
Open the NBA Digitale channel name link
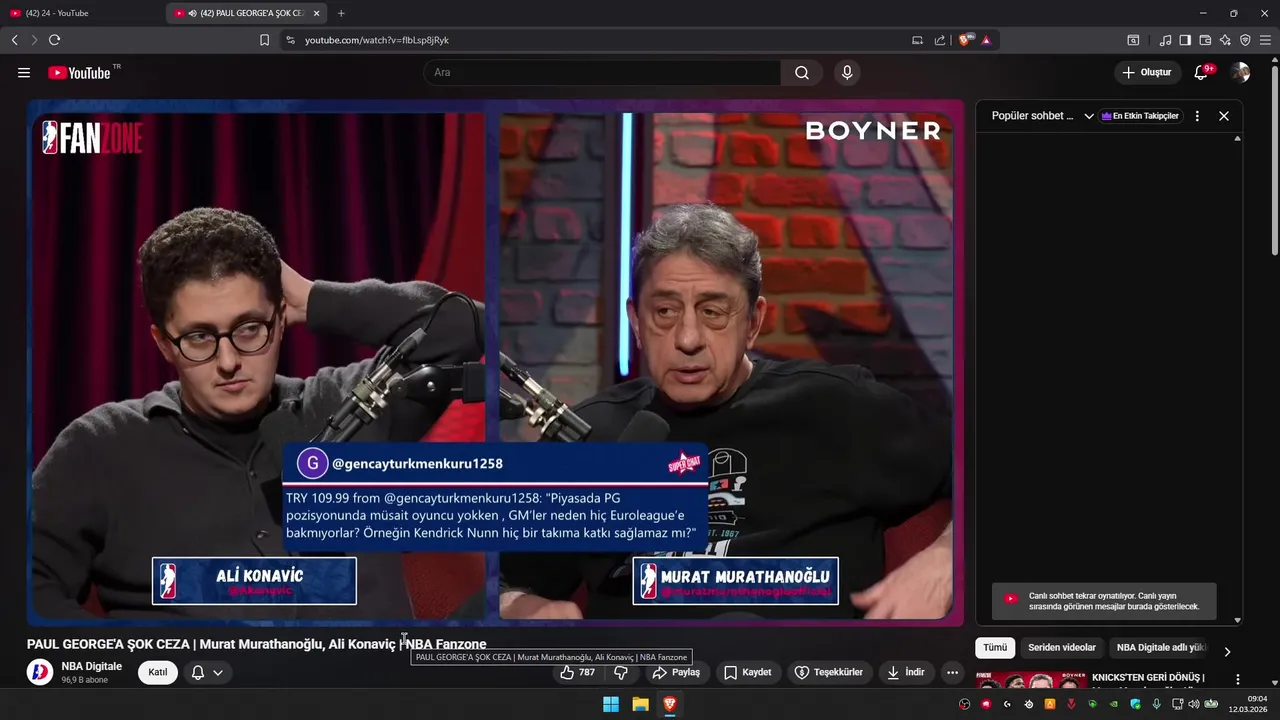92,666
